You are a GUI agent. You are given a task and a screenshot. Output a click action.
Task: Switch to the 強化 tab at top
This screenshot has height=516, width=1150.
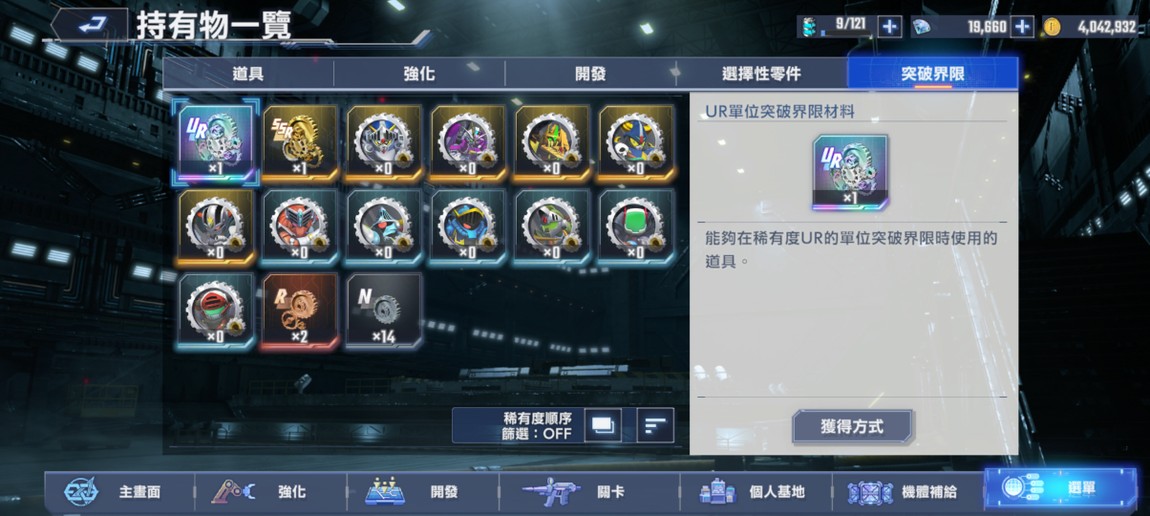(419, 73)
